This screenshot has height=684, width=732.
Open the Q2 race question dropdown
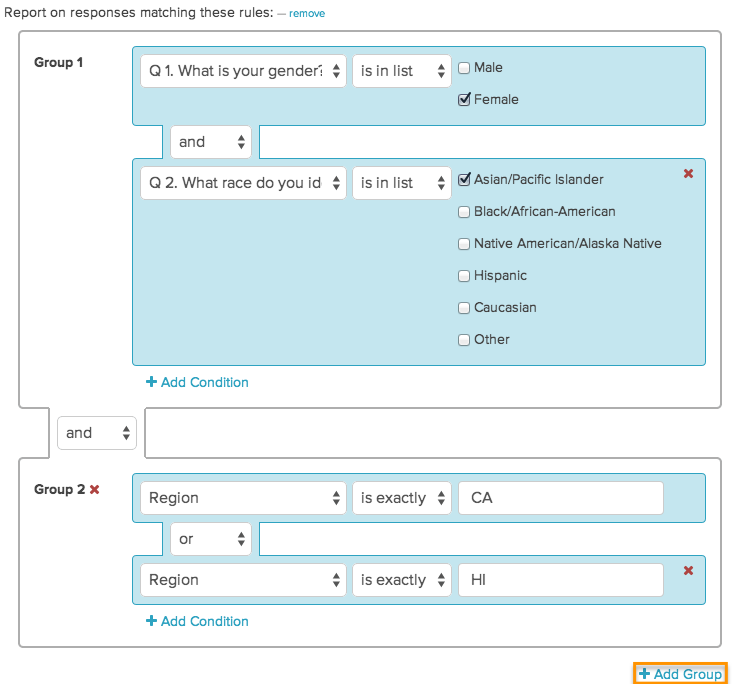tap(243, 183)
